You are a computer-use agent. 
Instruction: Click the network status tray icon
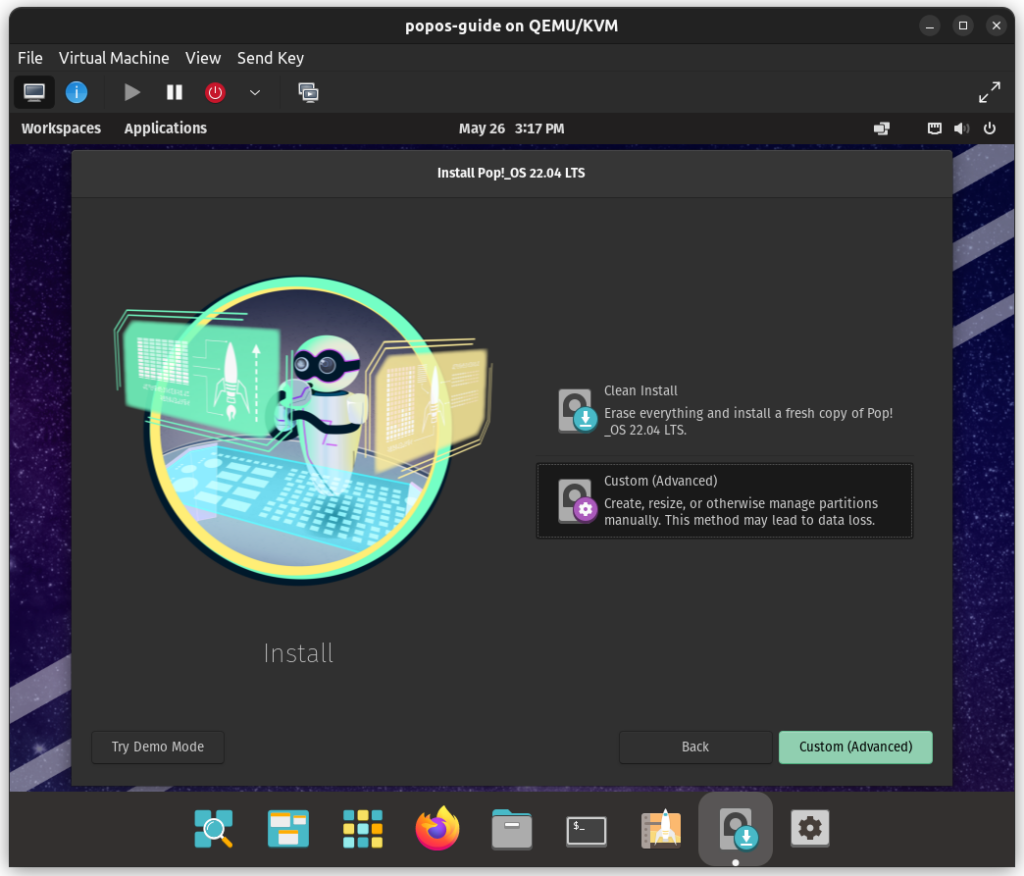pos(935,128)
